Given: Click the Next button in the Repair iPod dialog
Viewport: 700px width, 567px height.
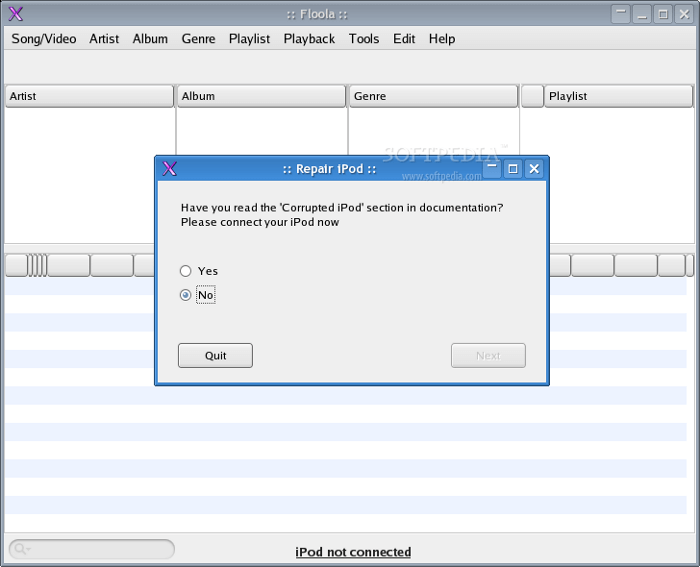Looking at the screenshot, I should [x=488, y=355].
